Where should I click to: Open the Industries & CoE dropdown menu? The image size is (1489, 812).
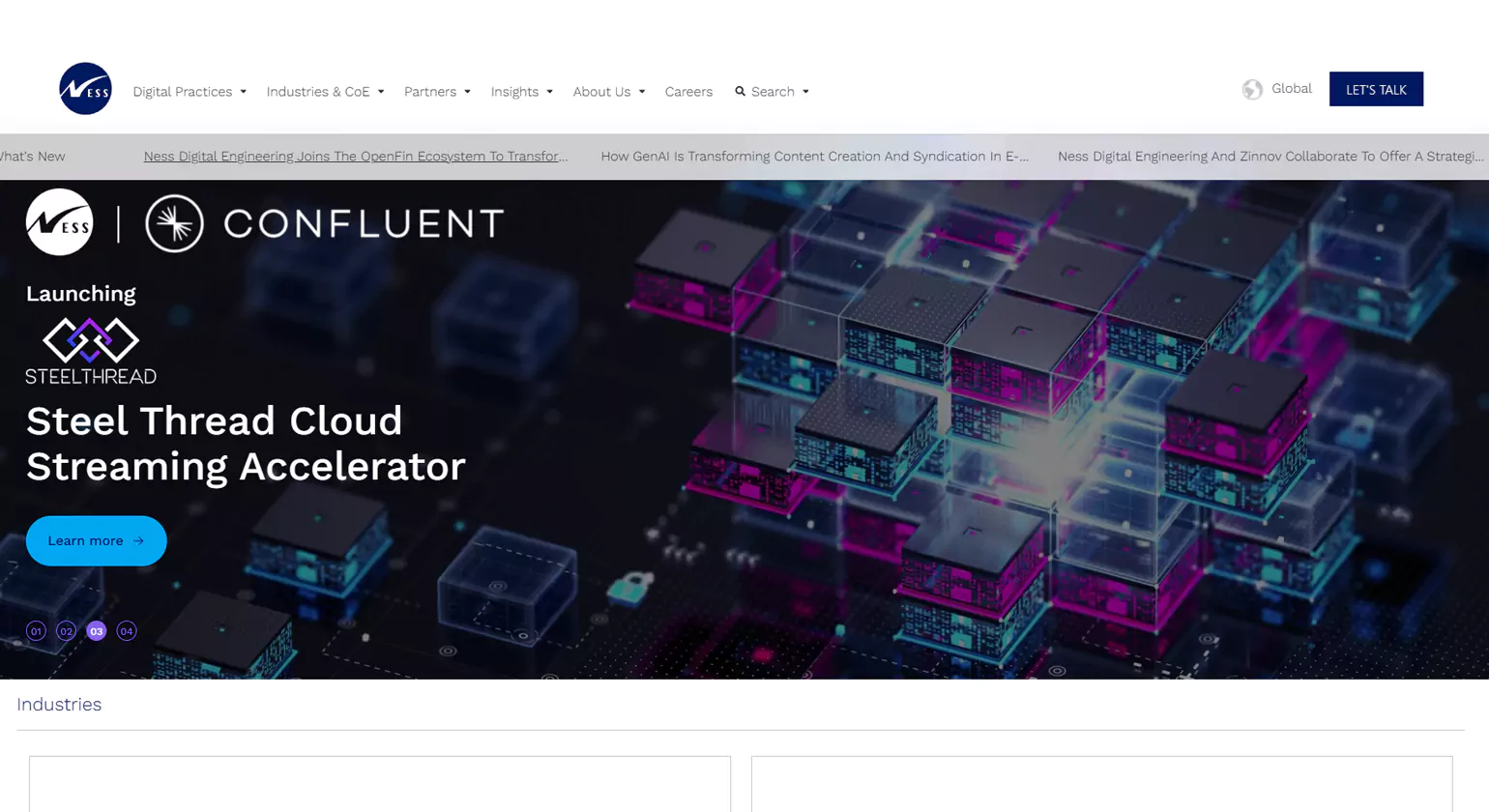(x=325, y=92)
